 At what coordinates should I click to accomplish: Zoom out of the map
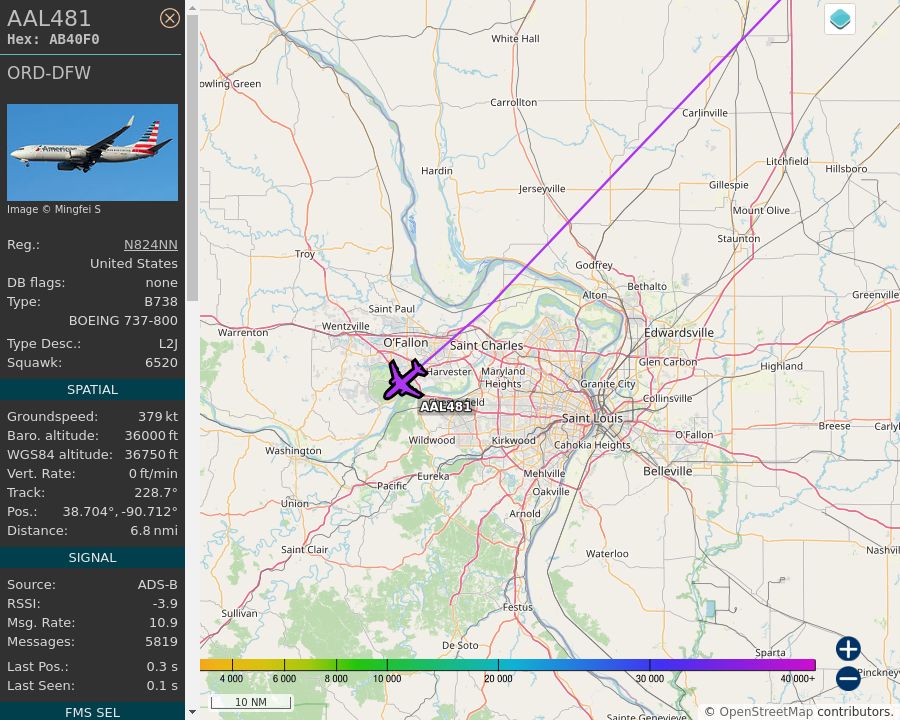[x=848, y=678]
